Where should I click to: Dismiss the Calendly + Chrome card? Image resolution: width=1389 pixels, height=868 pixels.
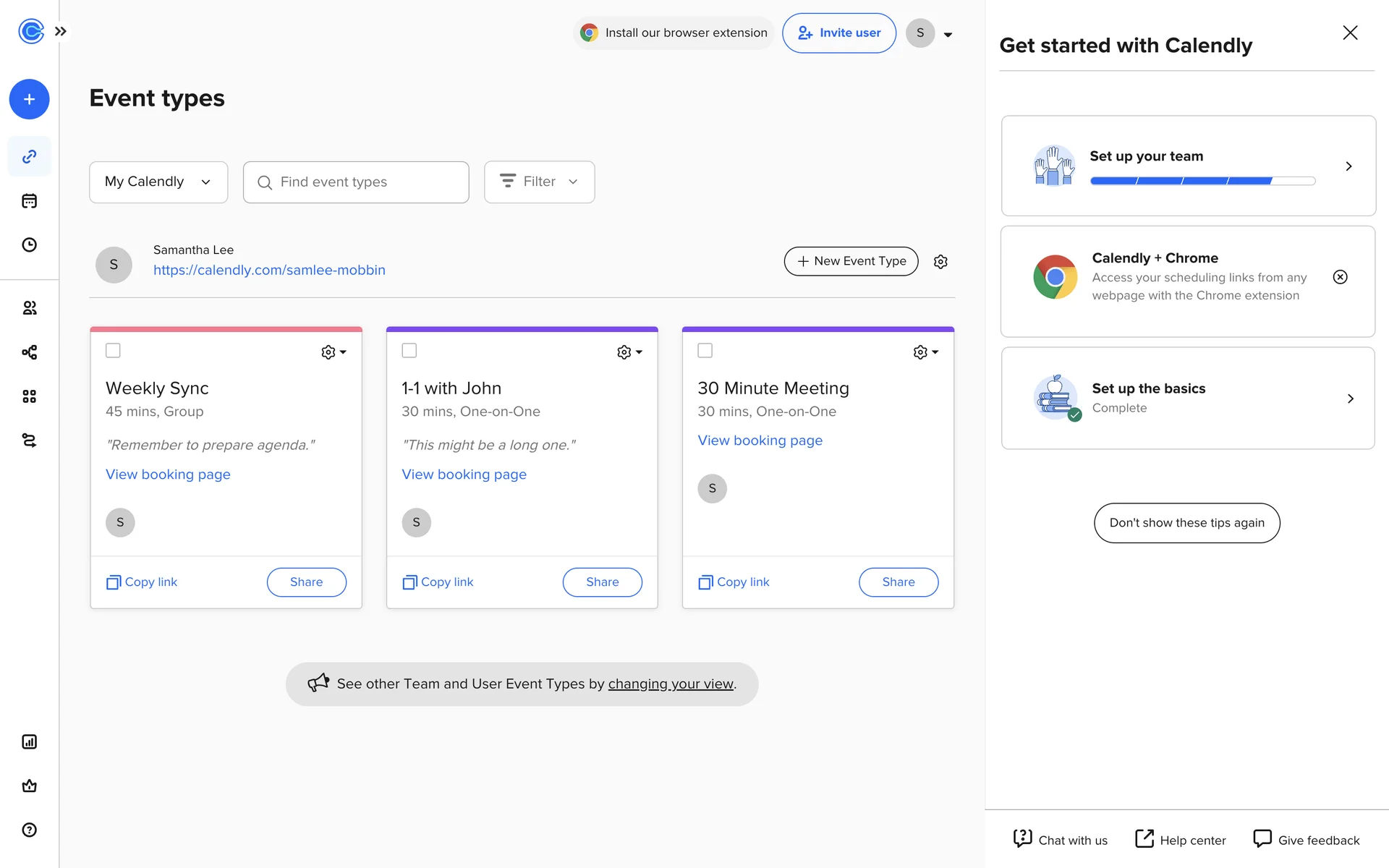(1340, 277)
